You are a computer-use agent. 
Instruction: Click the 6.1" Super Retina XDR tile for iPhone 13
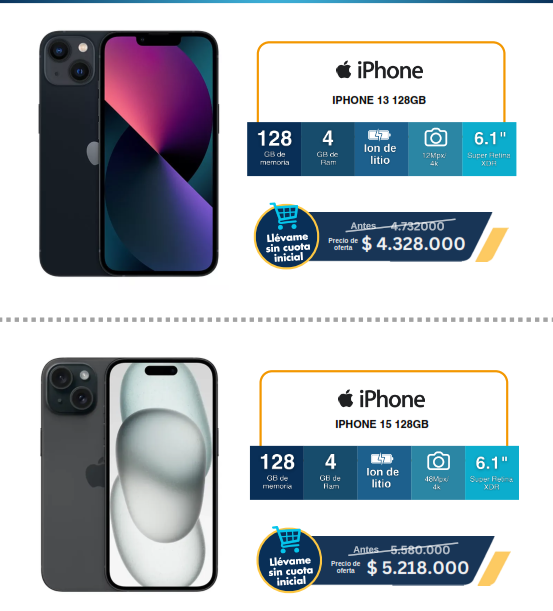pyautogui.click(x=489, y=149)
